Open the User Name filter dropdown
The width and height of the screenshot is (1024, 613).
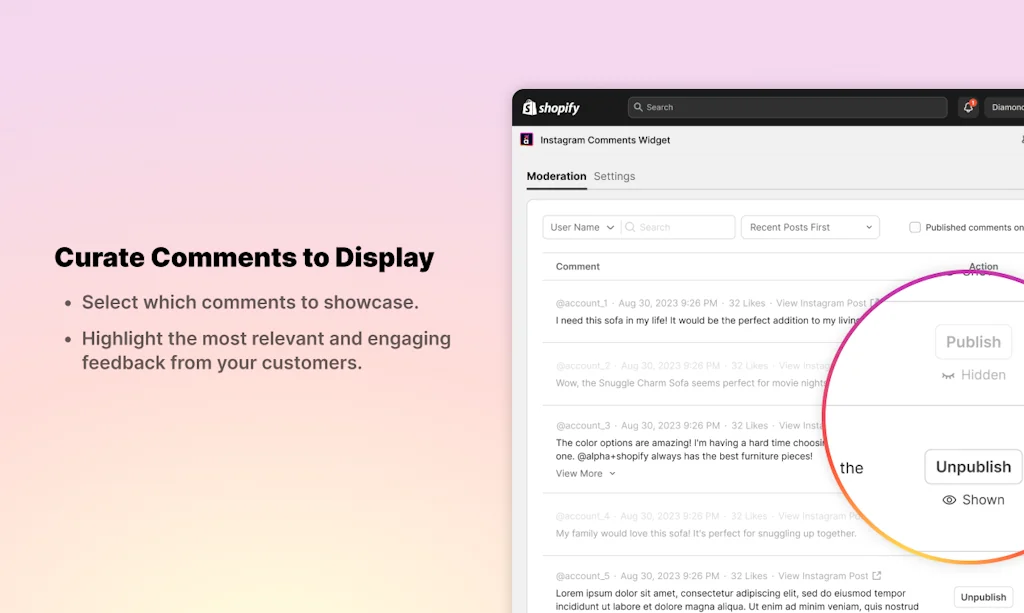(x=581, y=227)
